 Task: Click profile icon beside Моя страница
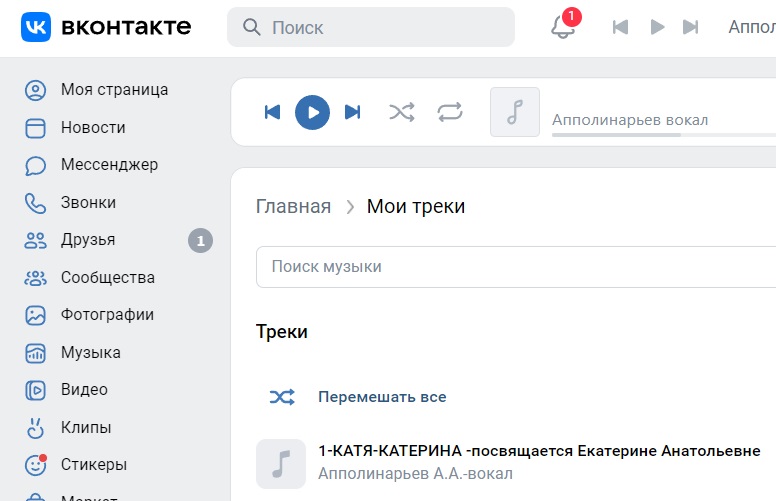tap(36, 91)
